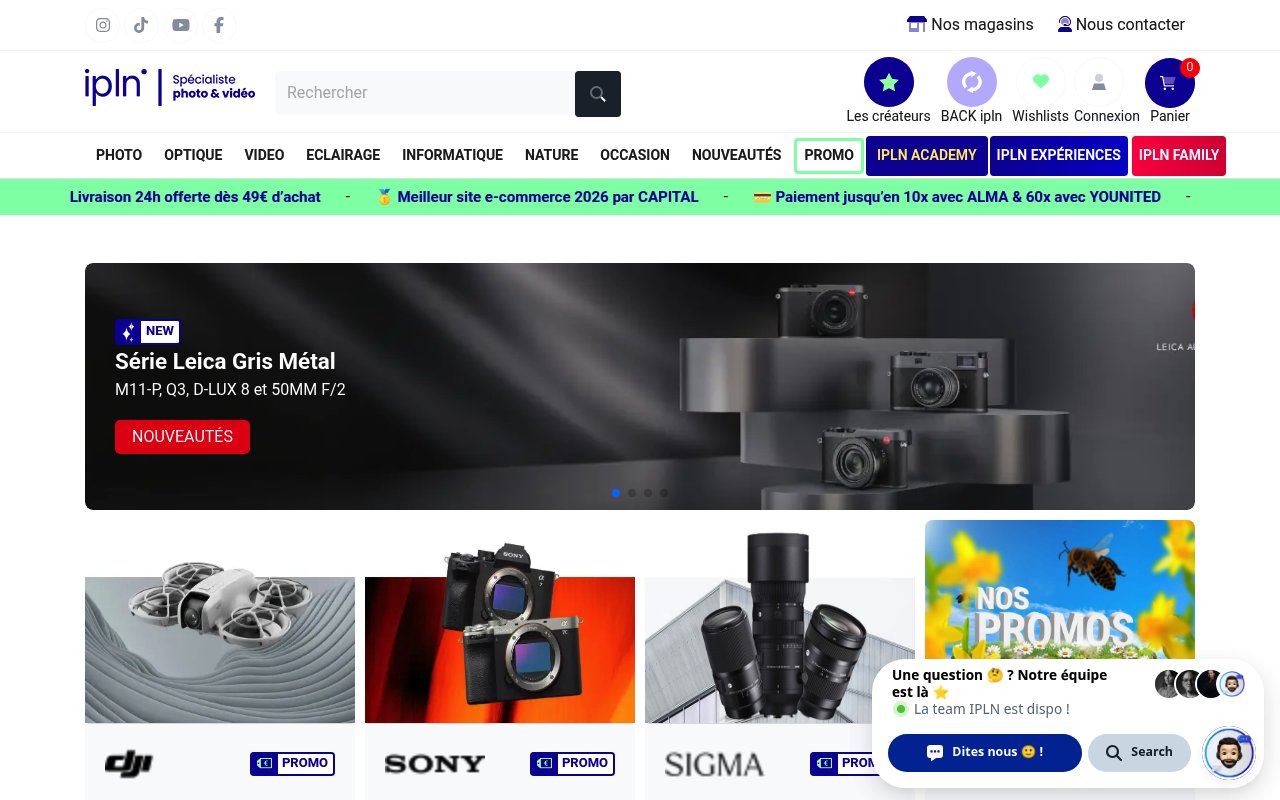Open the Panier shopping cart
This screenshot has width=1280, height=800.
coord(1169,82)
